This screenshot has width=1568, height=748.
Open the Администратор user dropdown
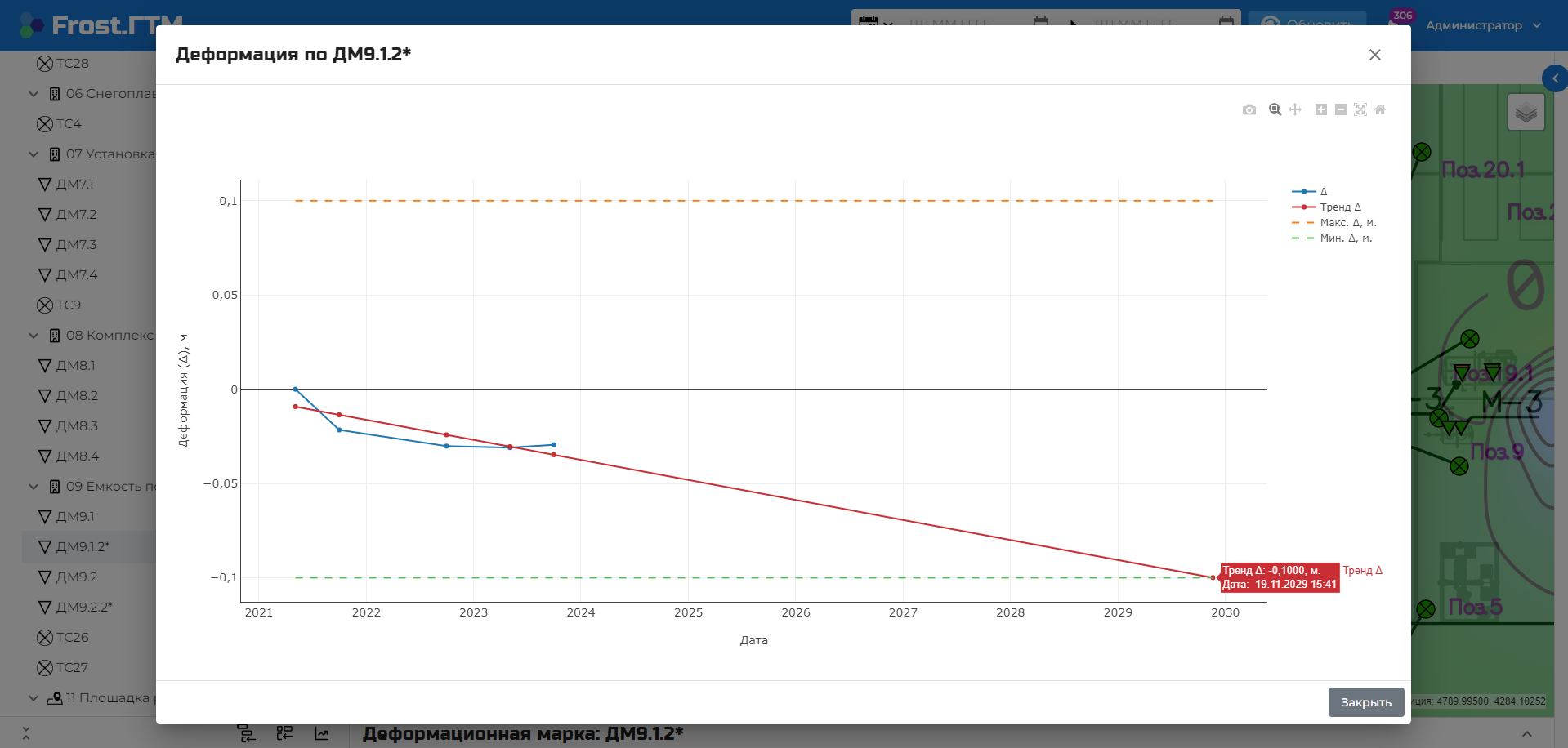[x=1483, y=25]
